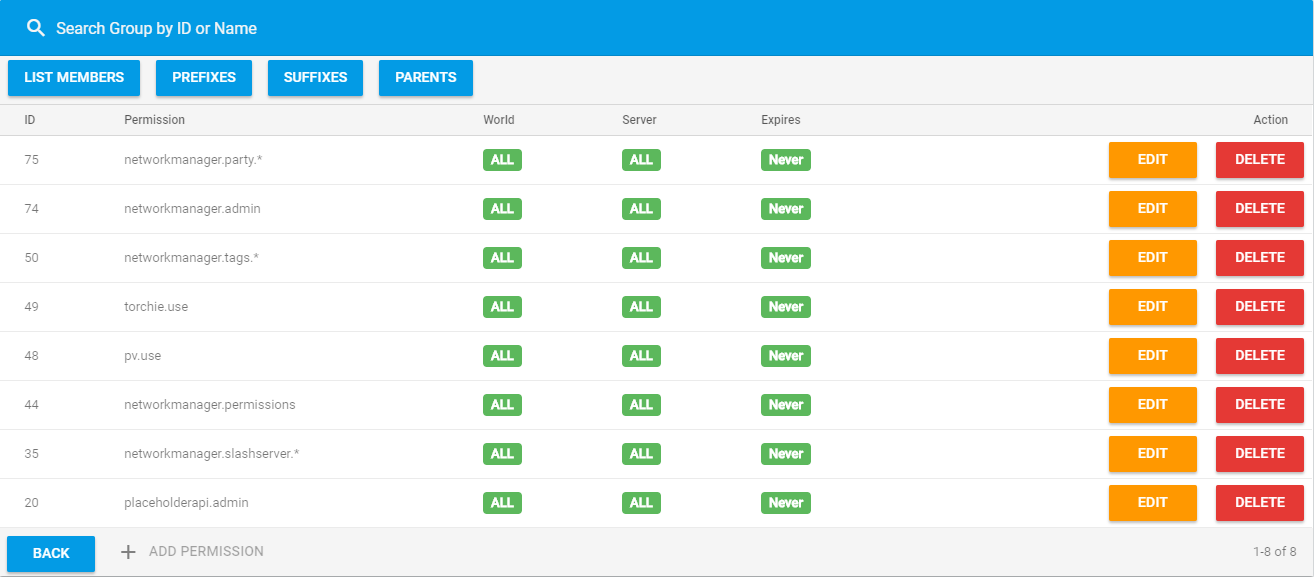Open the Suffixes section

tap(315, 78)
